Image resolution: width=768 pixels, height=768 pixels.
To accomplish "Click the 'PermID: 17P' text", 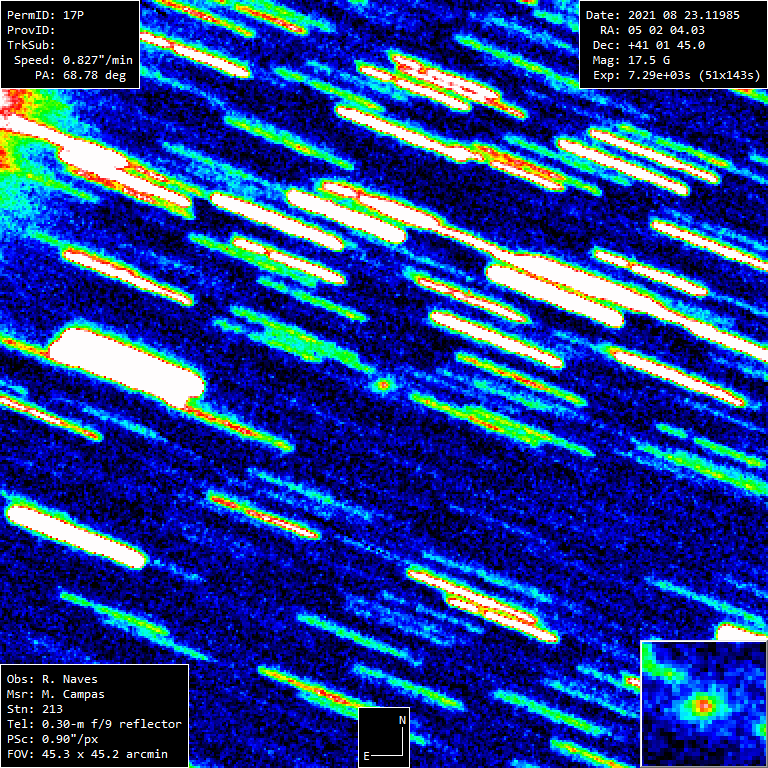I will (45, 15).
